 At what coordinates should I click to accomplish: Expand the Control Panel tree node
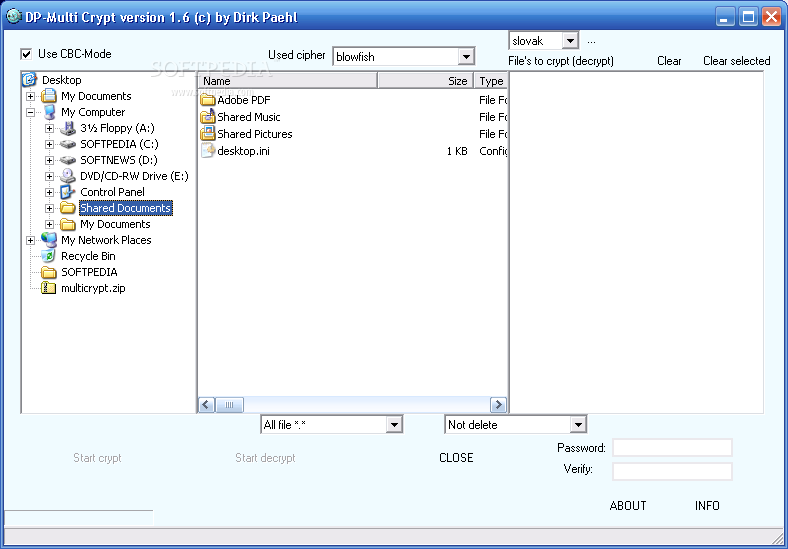49,192
